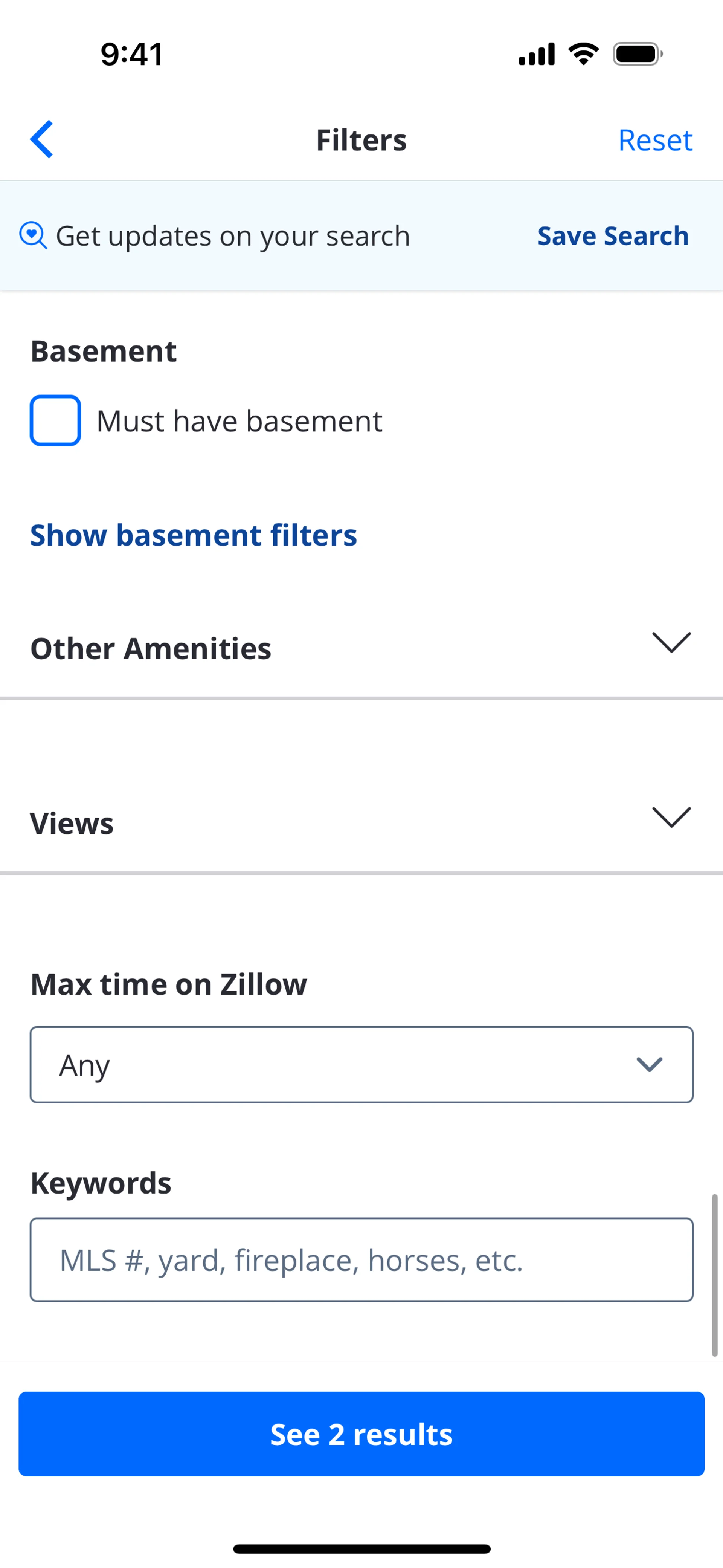Tap the Wi-Fi status icon
This screenshot has height=1568, width=723.
pyautogui.click(x=583, y=54)
